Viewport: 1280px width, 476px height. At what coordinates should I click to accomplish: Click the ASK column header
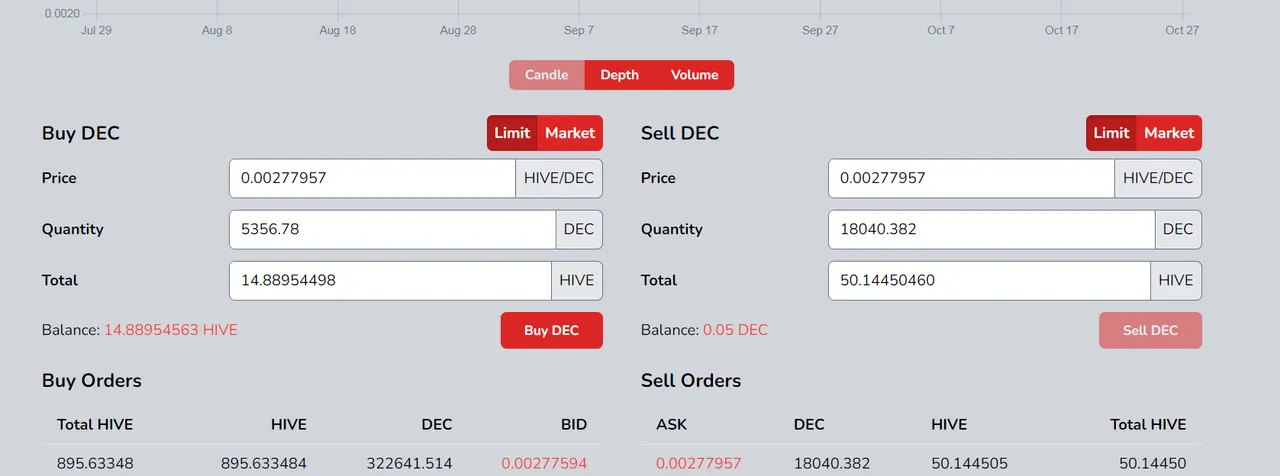pyautogui.click(x=672, y=424)
